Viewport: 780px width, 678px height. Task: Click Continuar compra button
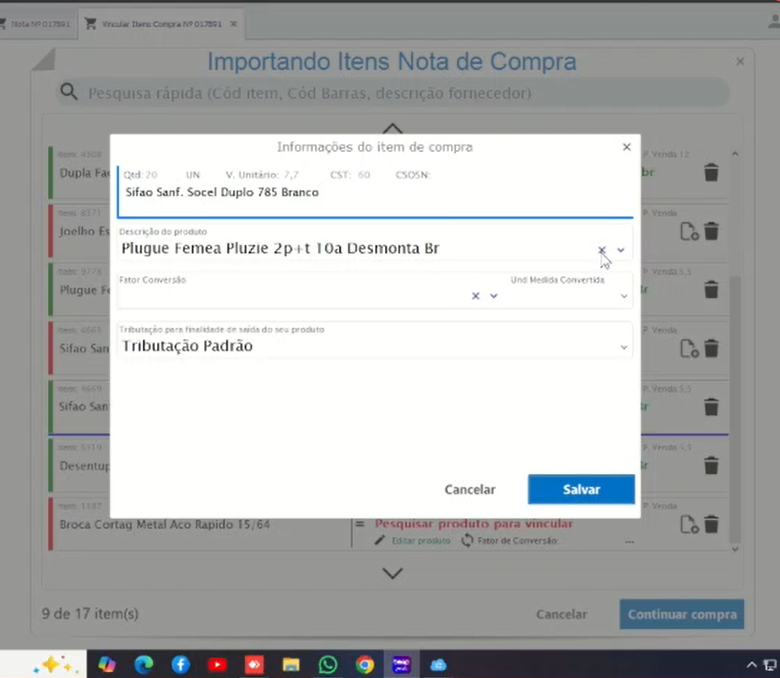681,614
